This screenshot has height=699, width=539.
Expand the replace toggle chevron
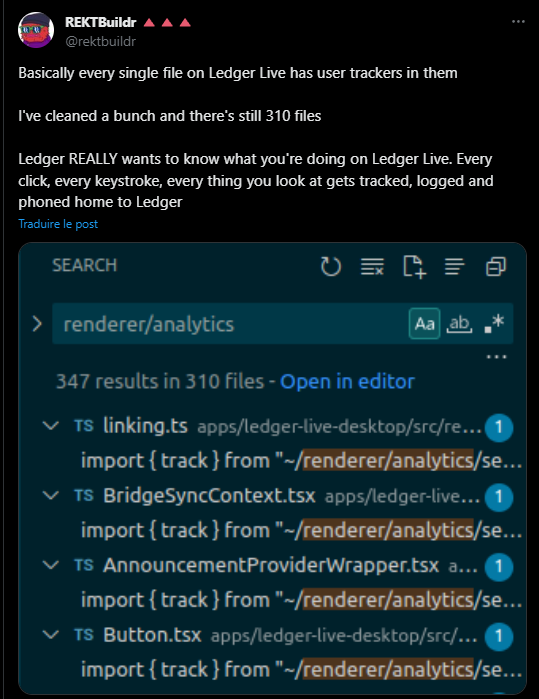[37, 324]
